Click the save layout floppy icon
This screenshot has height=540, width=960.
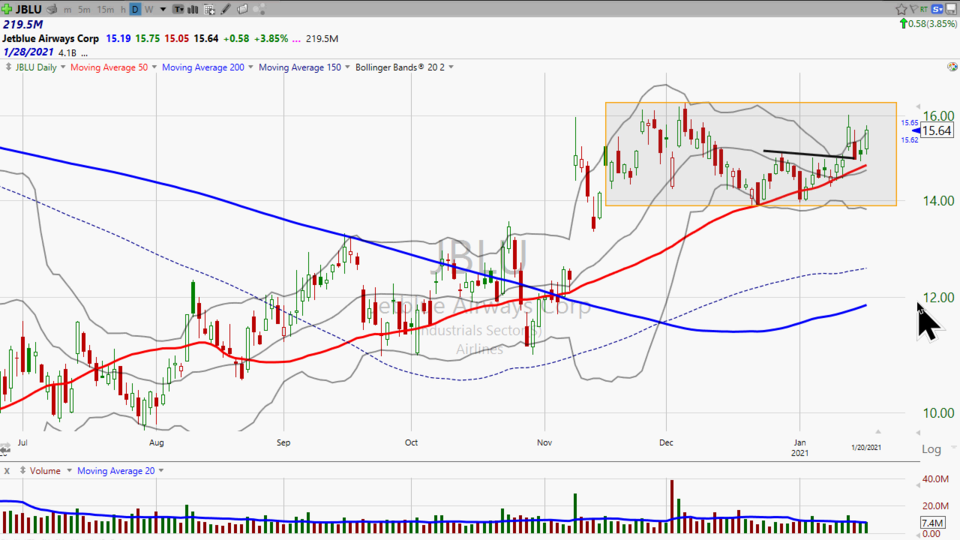coord(951,9)
